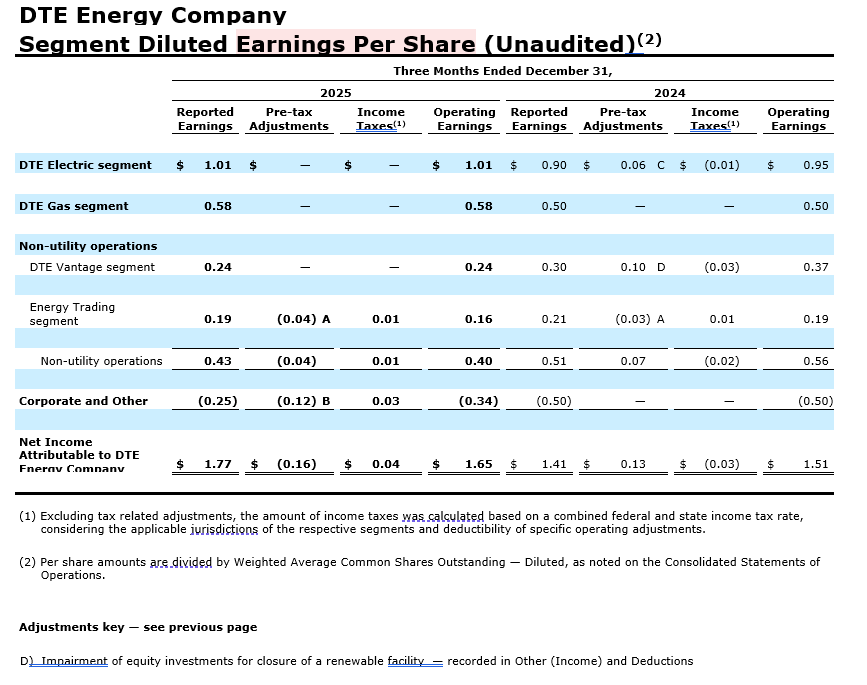Screen dimensions: 867x685
Task: Click the 1.51 total operating earnings for 2024
Action: [x=815, y=464]
